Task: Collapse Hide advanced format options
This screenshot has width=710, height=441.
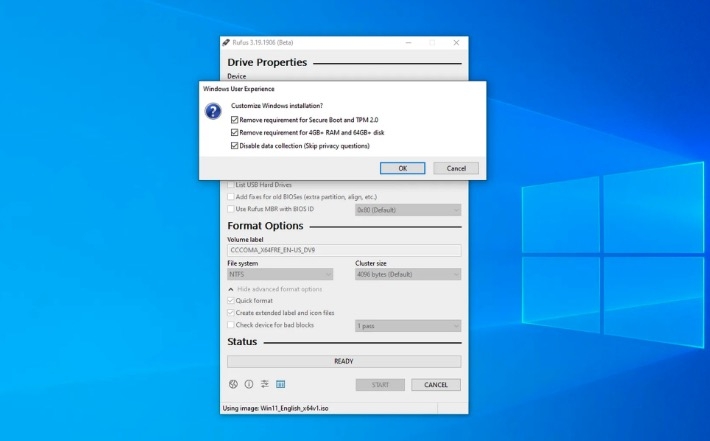Action: point(275,289)
